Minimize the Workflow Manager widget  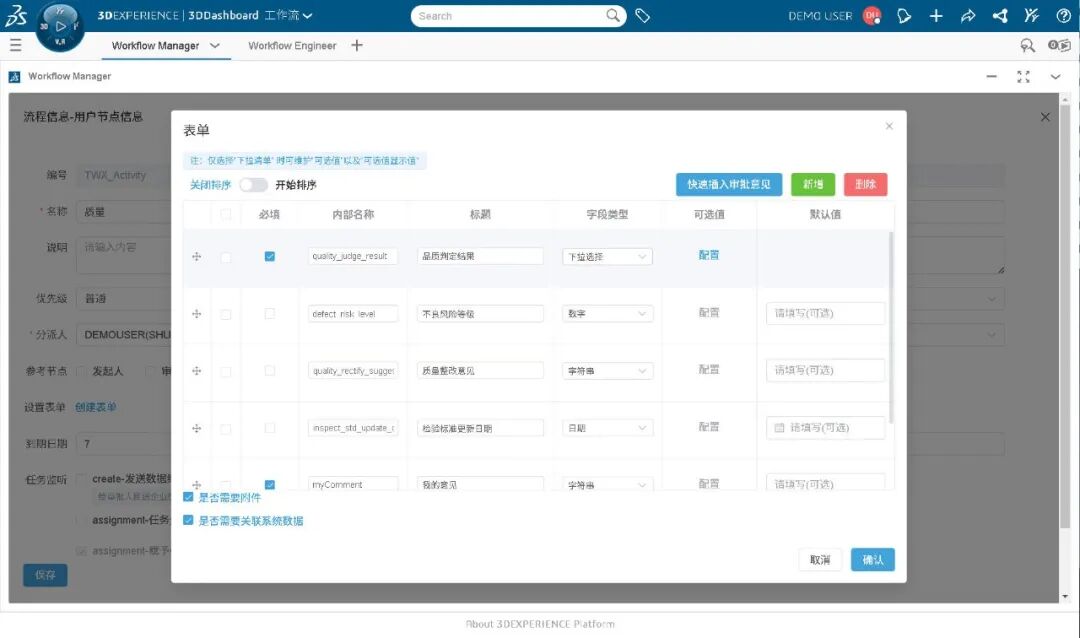[x=991, y=76]
